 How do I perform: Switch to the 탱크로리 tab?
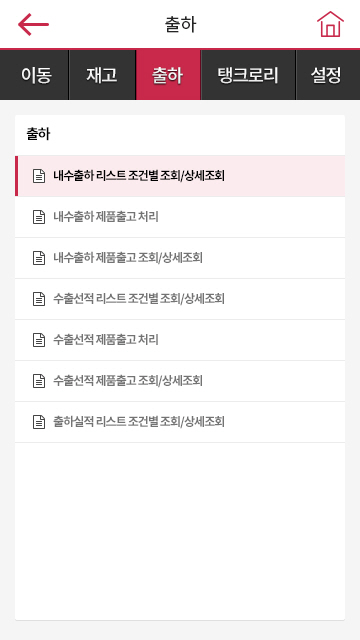point(248,75)
